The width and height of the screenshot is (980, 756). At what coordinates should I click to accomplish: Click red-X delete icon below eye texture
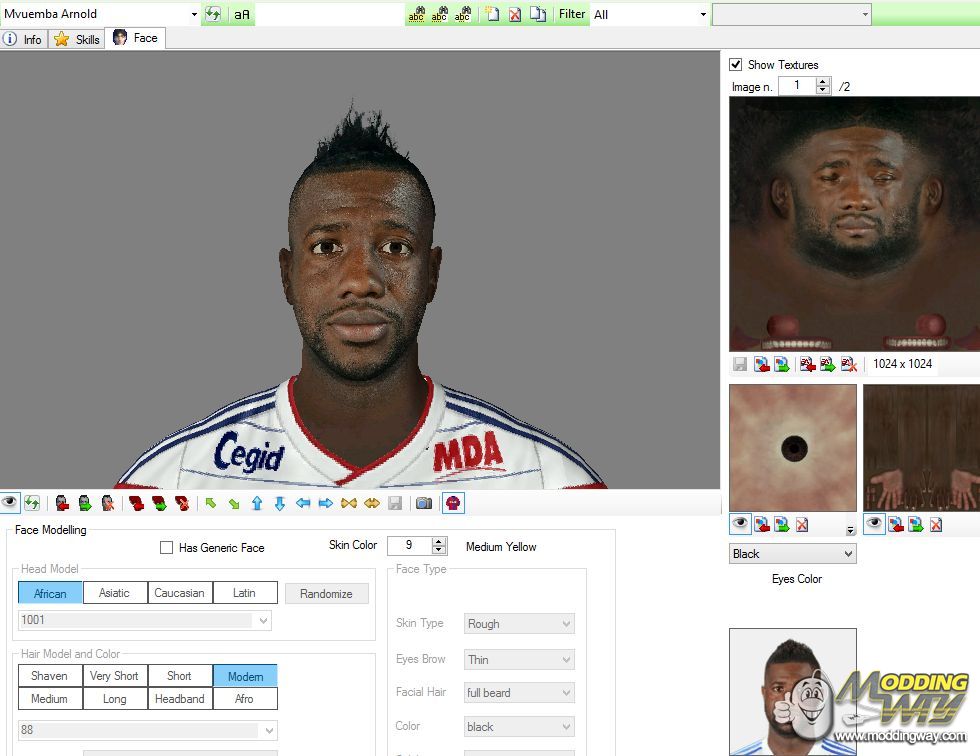pyautogui.click(x=802, y=524)
